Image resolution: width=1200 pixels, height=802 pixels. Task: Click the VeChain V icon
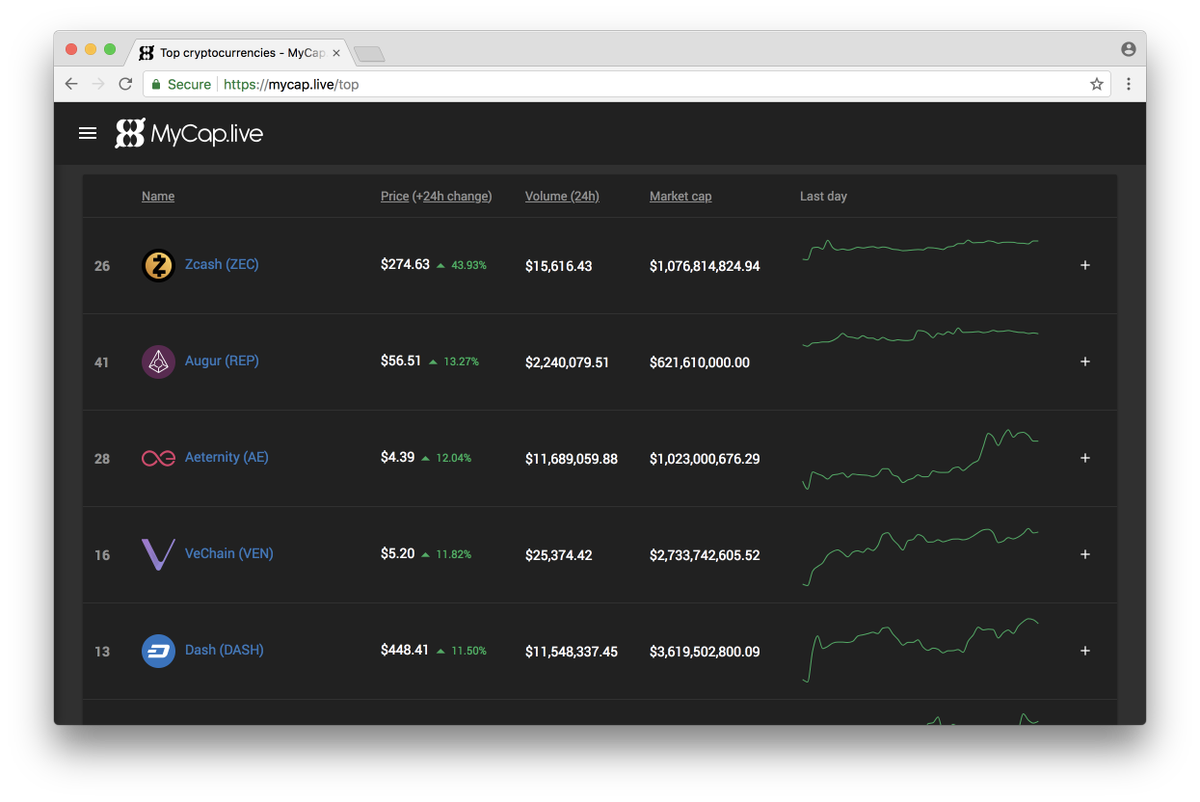point(158,554)
